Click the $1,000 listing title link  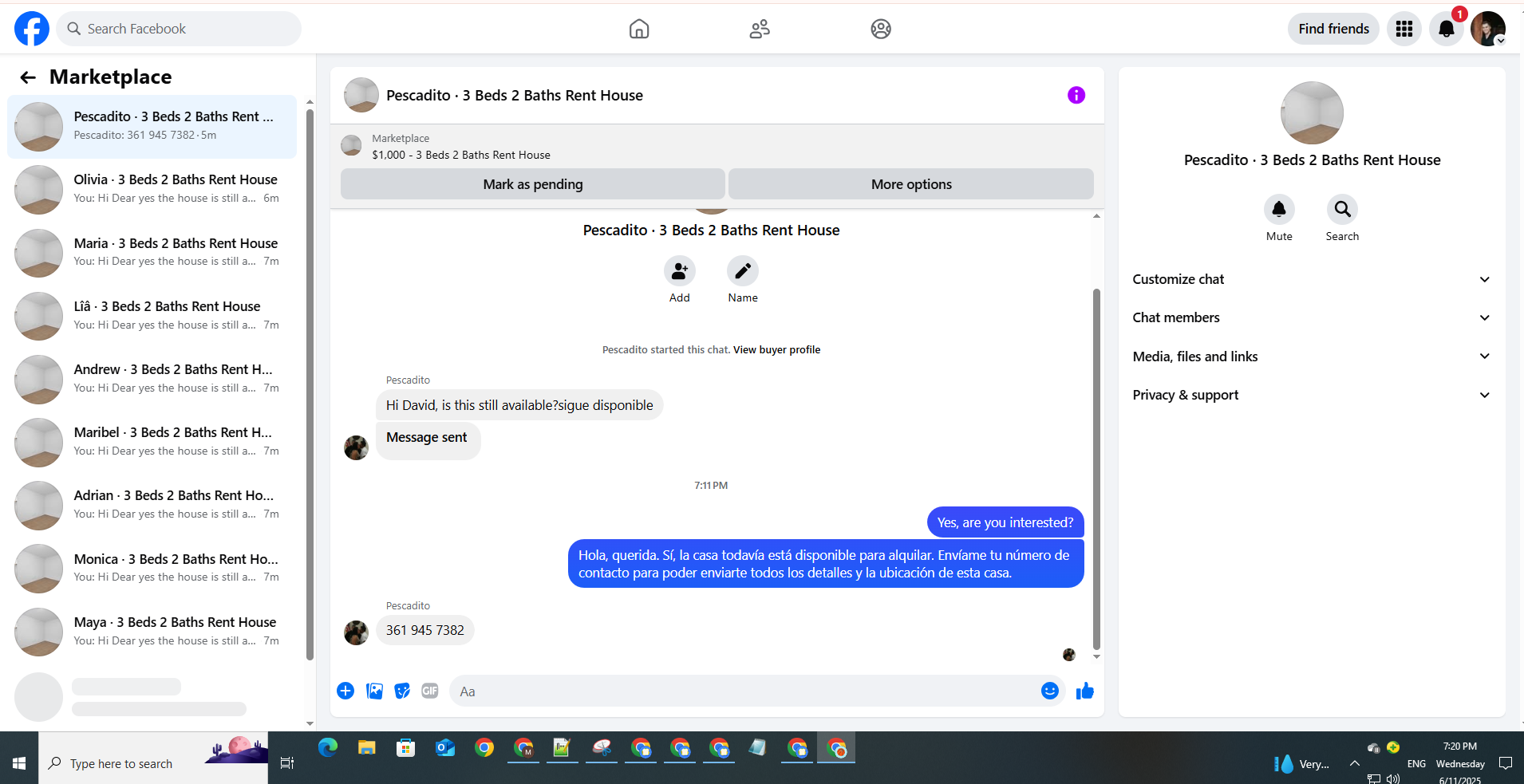461,155
